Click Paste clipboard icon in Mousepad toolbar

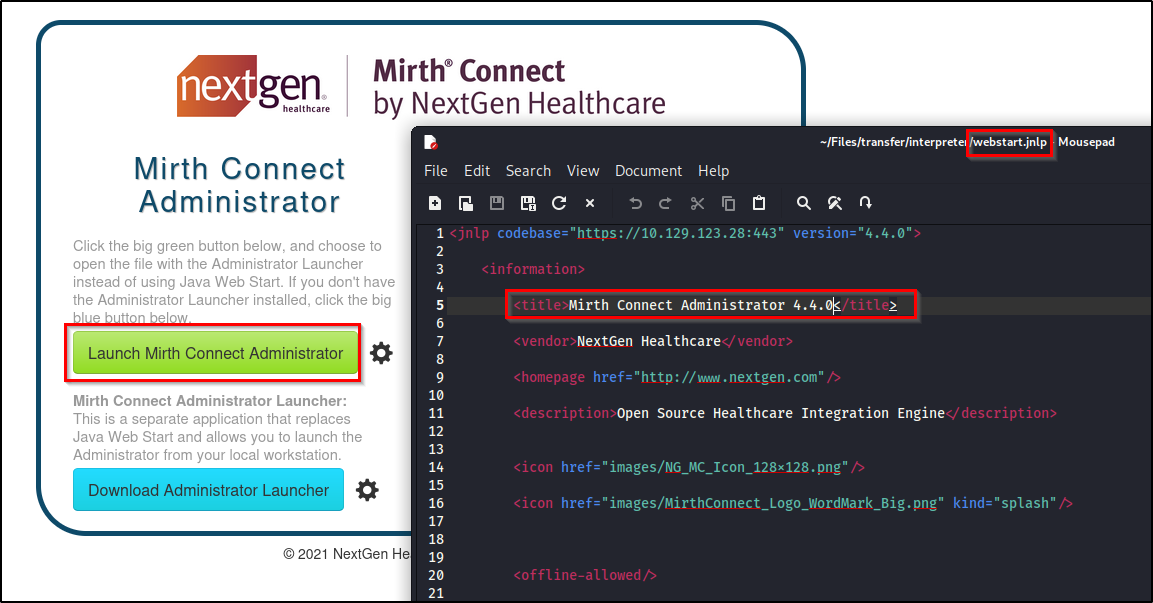click(x=759, y=203)
